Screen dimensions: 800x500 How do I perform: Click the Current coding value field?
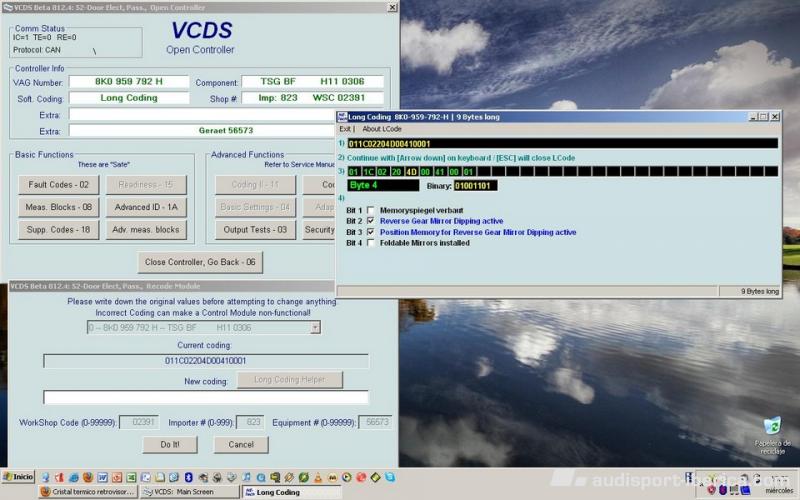click(x=206, y=361)
